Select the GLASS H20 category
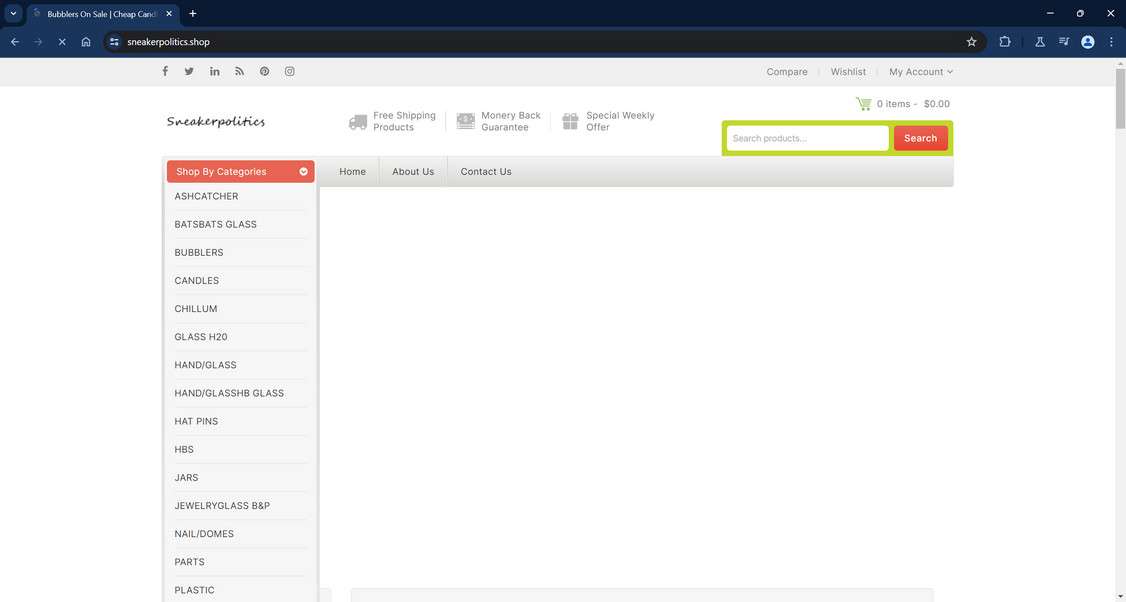 click(x=201, y=336)
